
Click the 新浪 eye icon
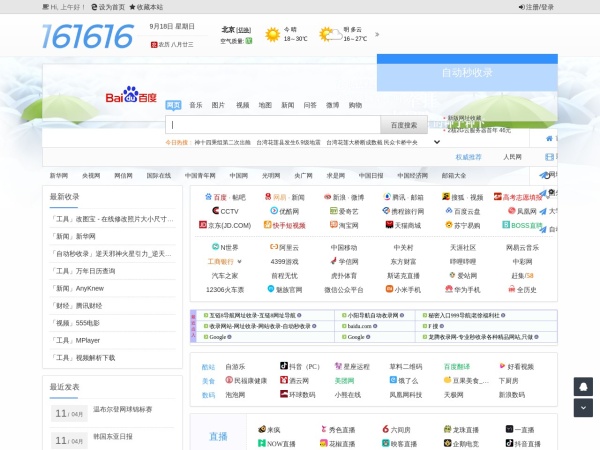(x=327, y=197)
